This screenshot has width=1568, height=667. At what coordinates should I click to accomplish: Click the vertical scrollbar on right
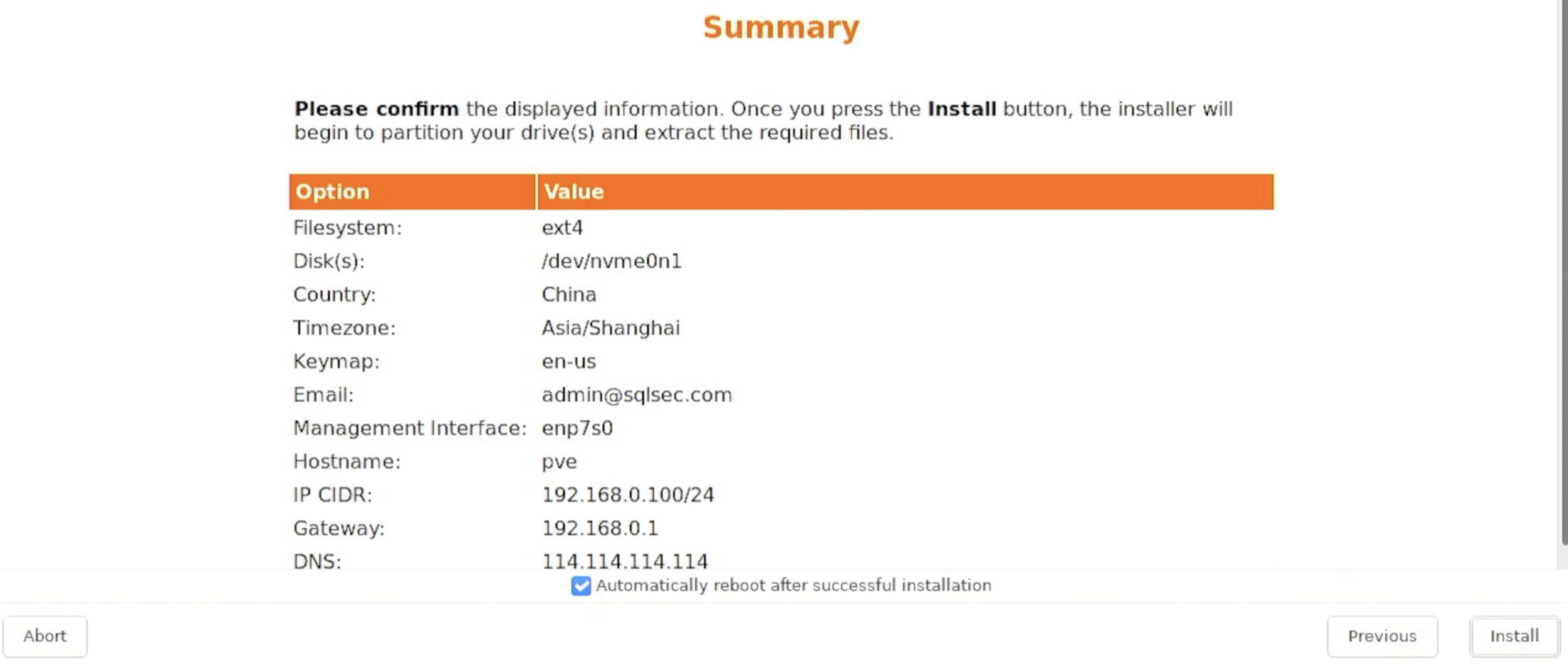pyautogui.click(x=1563, y=274)
